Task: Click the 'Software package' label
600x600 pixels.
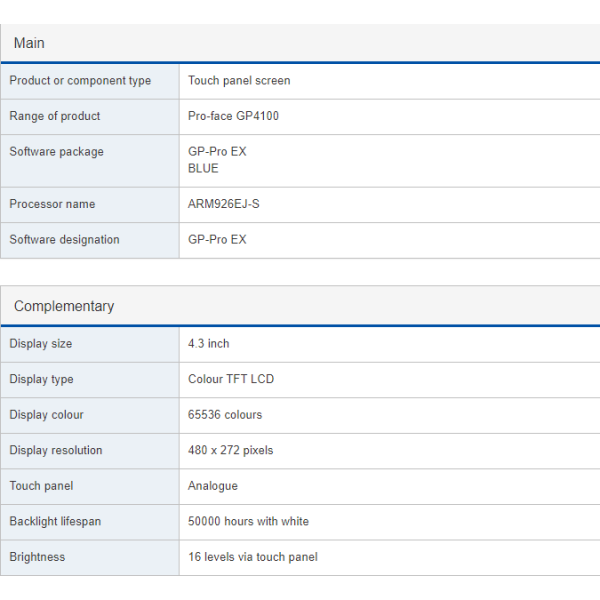Action: click(56, 152)
